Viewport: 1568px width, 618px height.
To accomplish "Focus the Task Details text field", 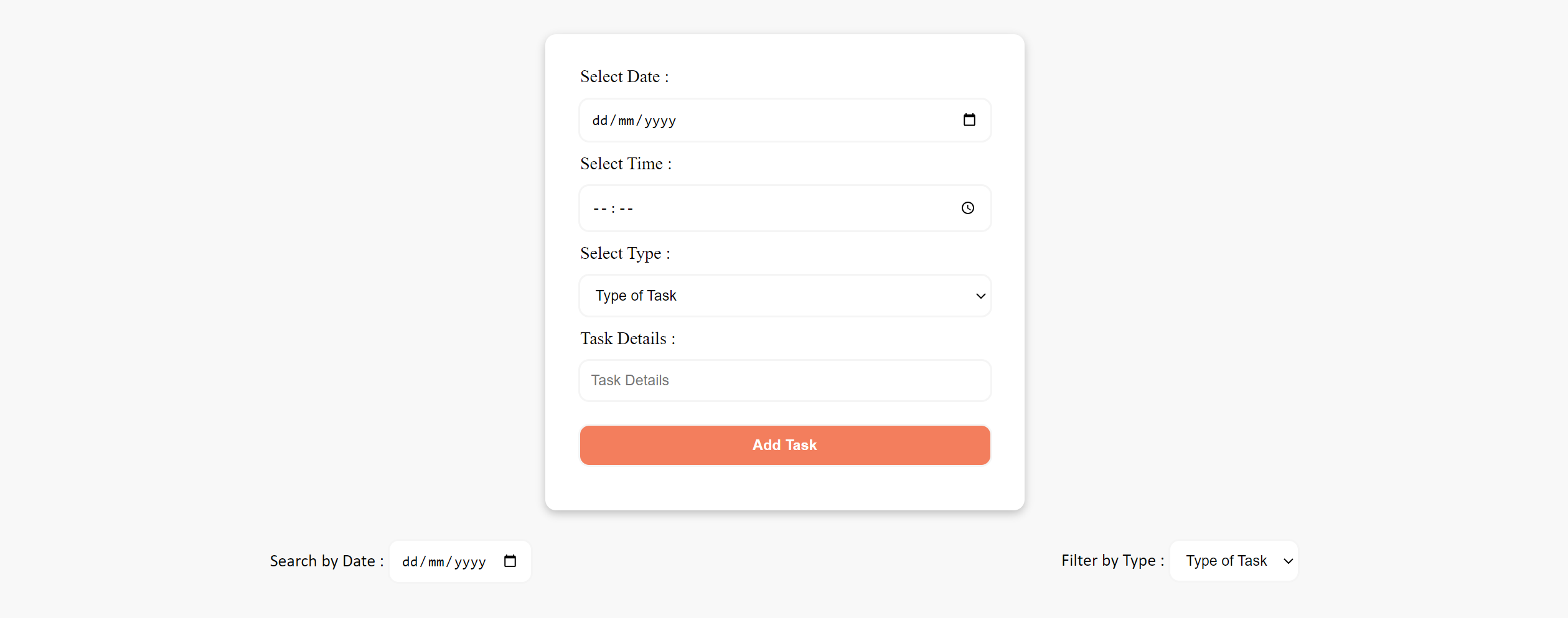I will tap(784, 380).
